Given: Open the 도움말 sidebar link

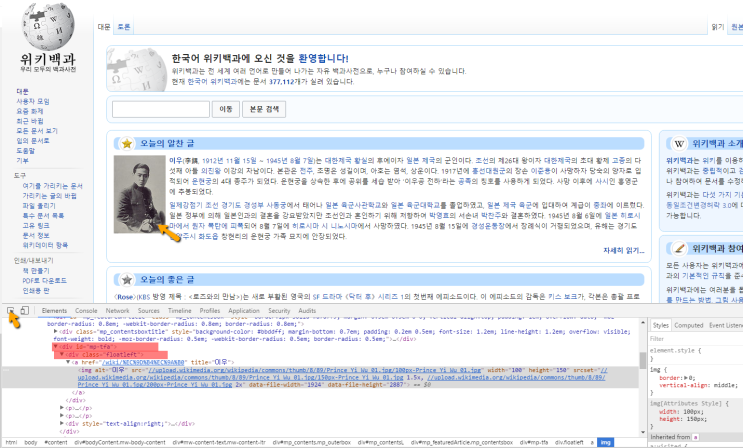Looking at the screenshot, I should click(26, 151).
